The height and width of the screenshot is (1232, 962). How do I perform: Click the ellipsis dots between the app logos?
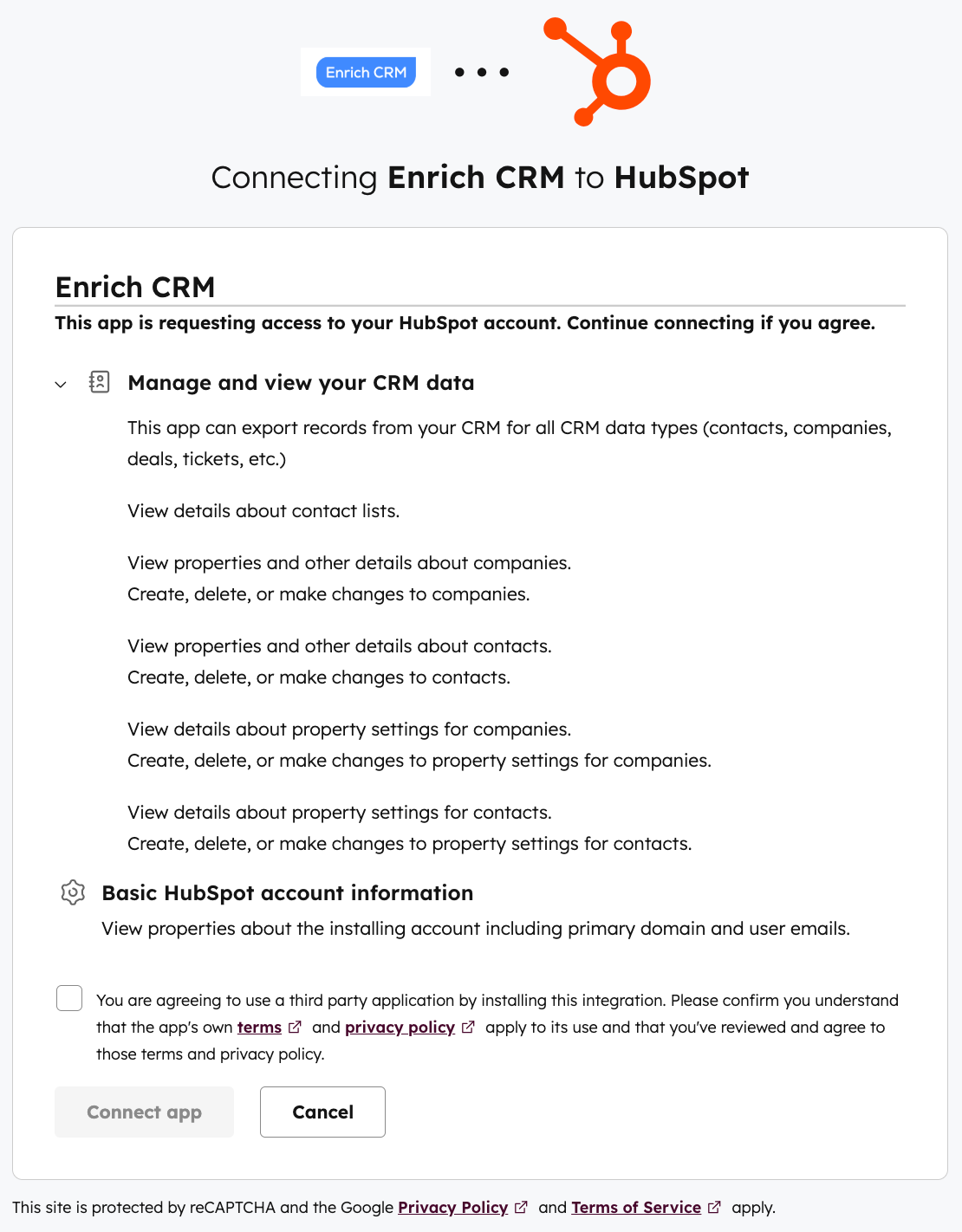[481, 73]
